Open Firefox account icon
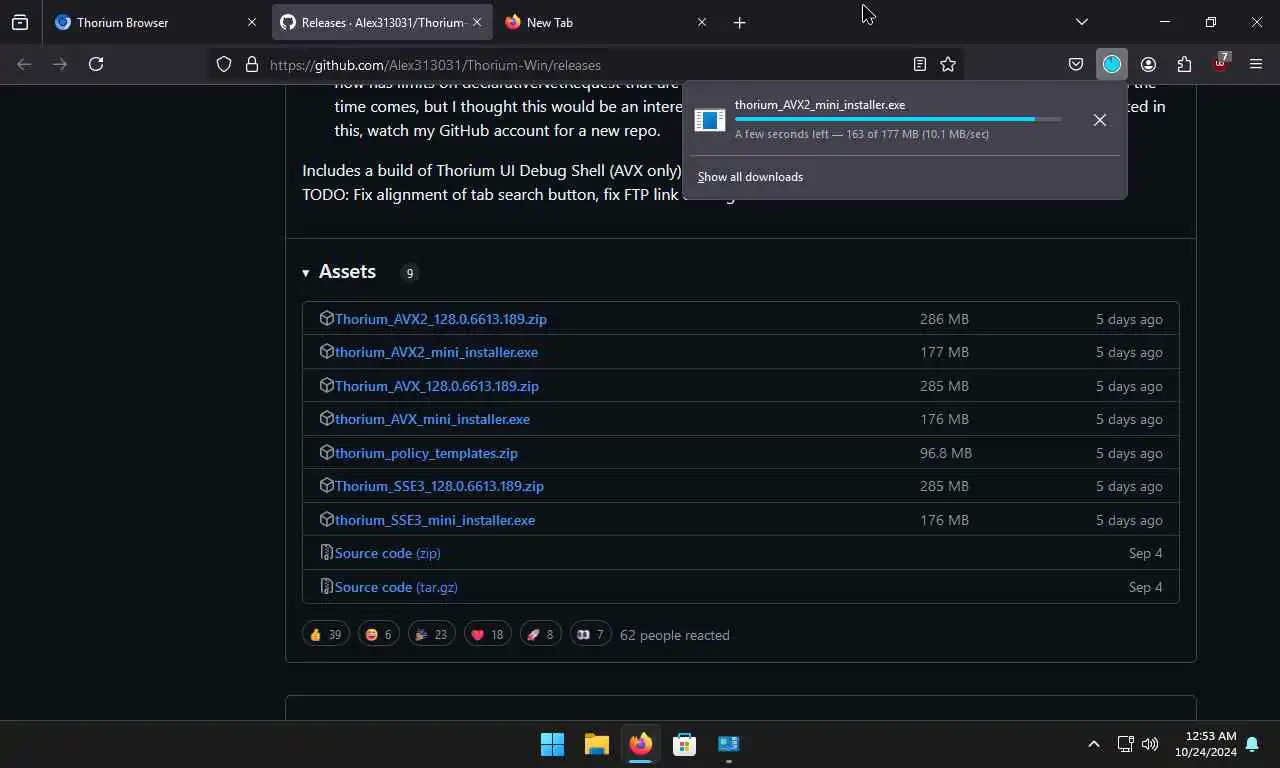 pos(1148,64)
